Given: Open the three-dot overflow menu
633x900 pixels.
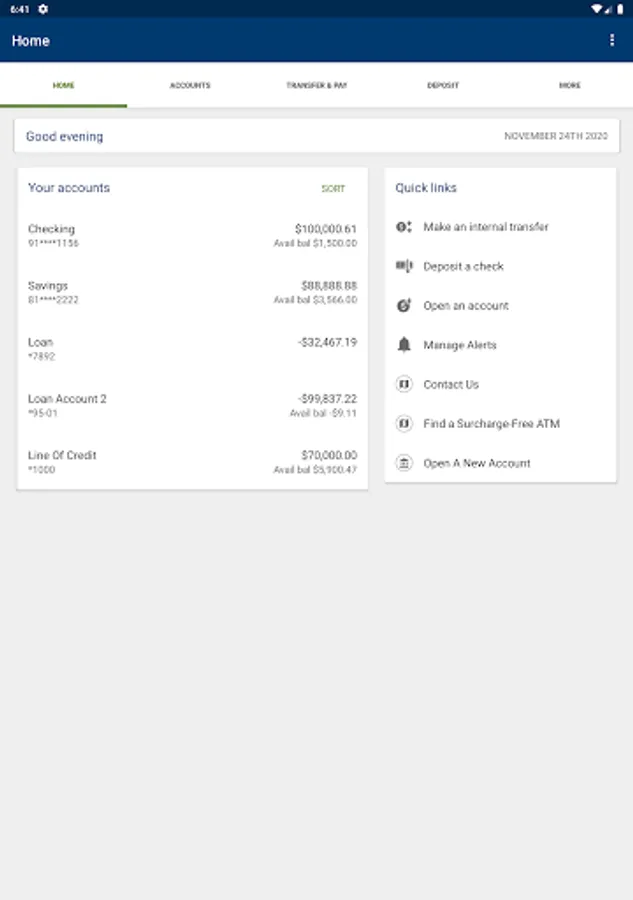Looking at the screenshot, I should click(x=612, y=40).
